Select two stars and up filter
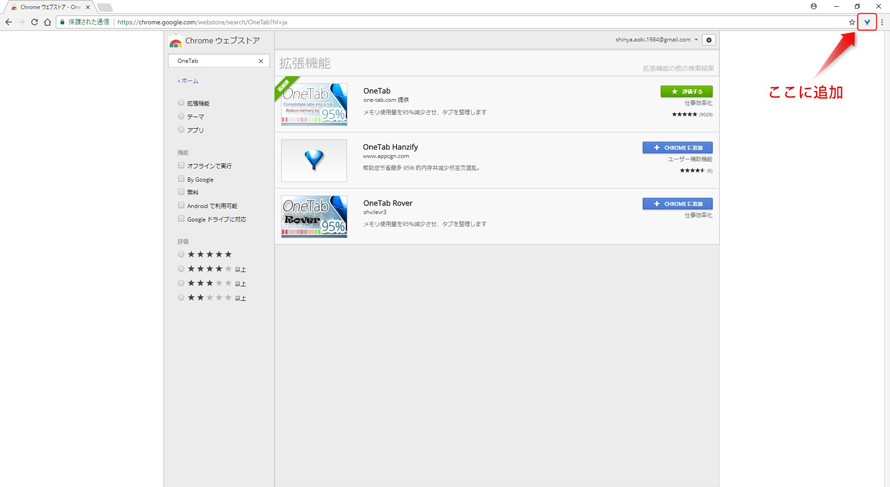 coord(181,297)
